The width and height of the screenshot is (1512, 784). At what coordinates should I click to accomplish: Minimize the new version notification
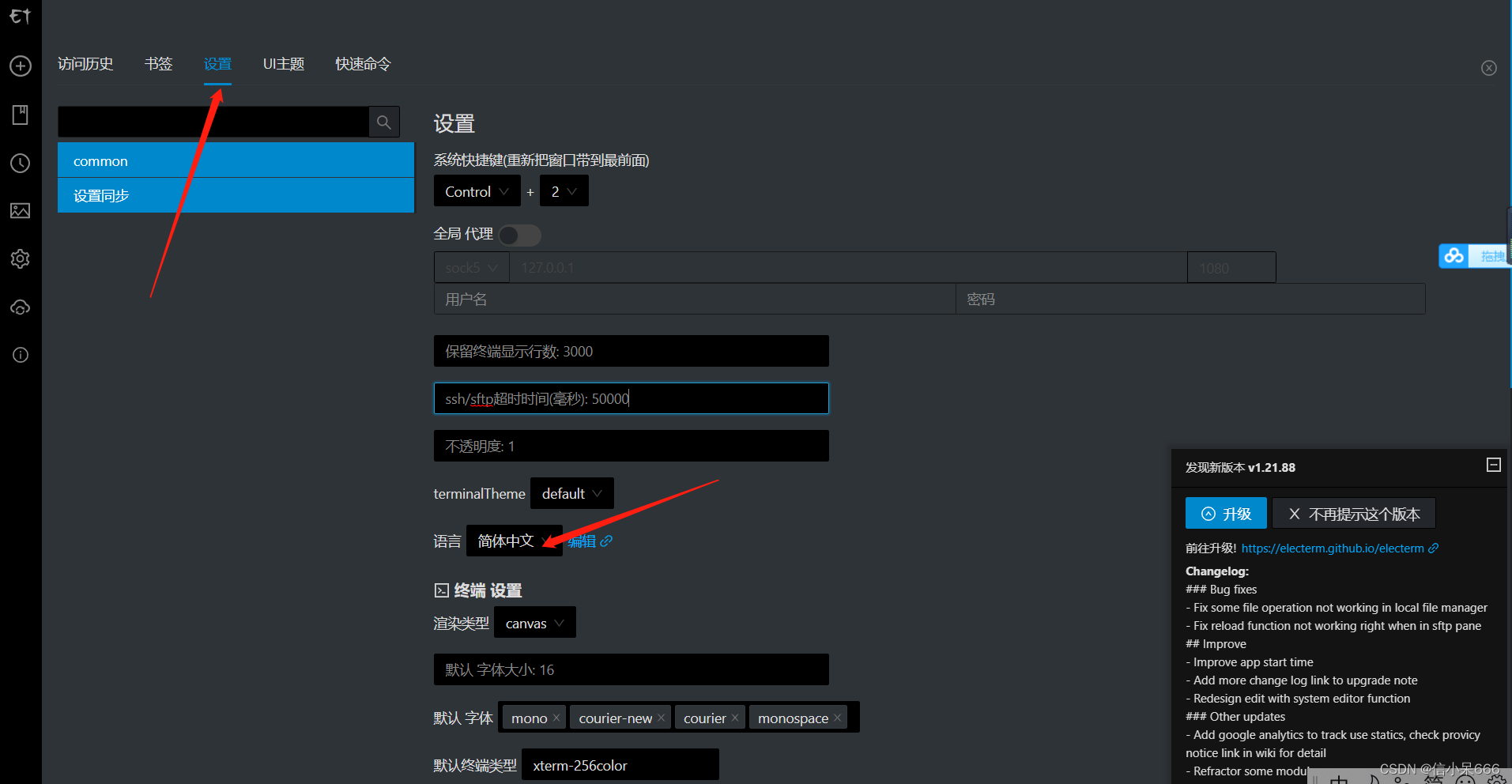coord(1494,465)
